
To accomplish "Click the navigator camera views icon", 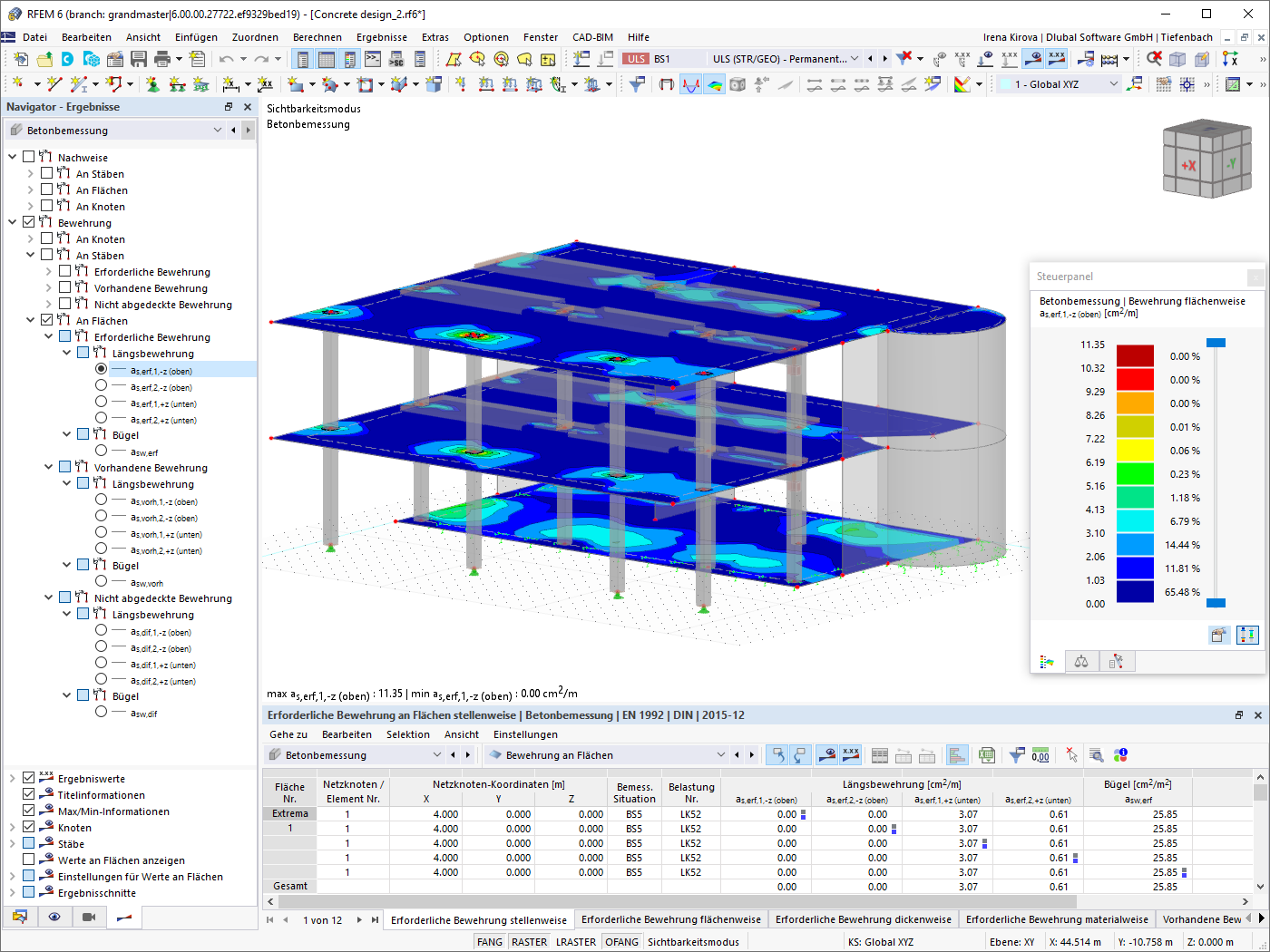I will click(89, 917).
